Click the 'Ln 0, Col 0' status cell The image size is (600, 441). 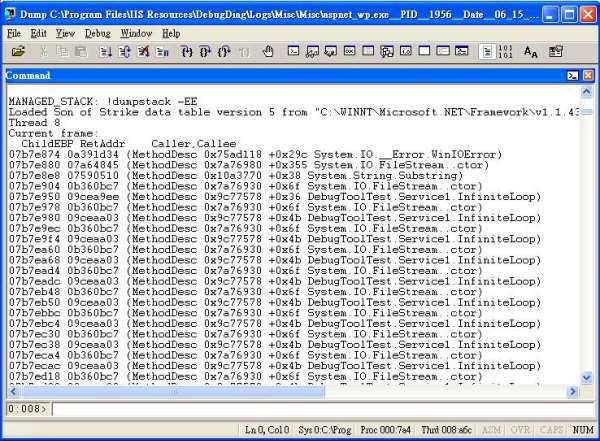pos(269,430)
